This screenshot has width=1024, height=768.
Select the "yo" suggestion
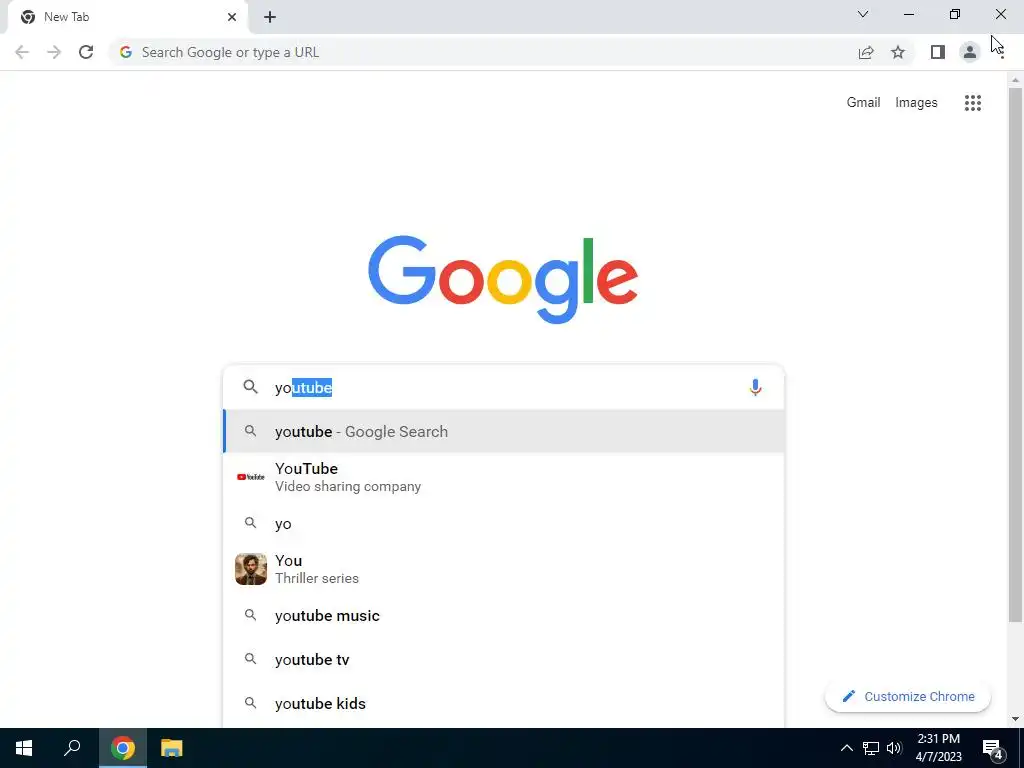[x=504, y=524]
